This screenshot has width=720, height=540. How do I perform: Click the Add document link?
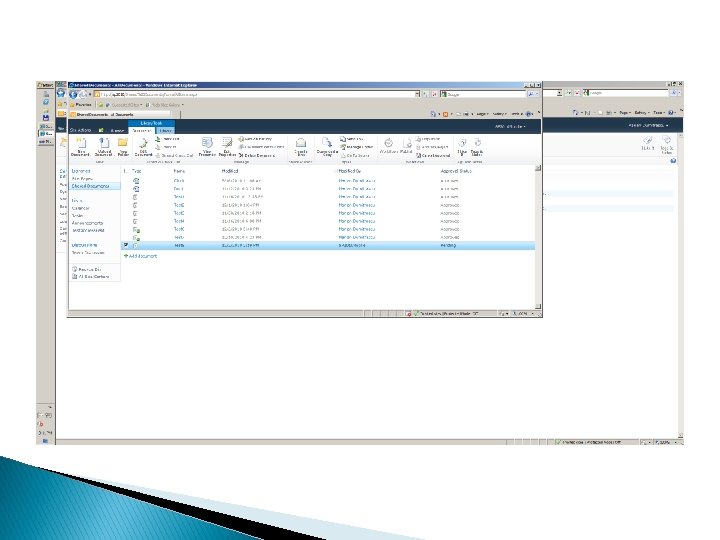pyautogui.click(x=141, y=256)
